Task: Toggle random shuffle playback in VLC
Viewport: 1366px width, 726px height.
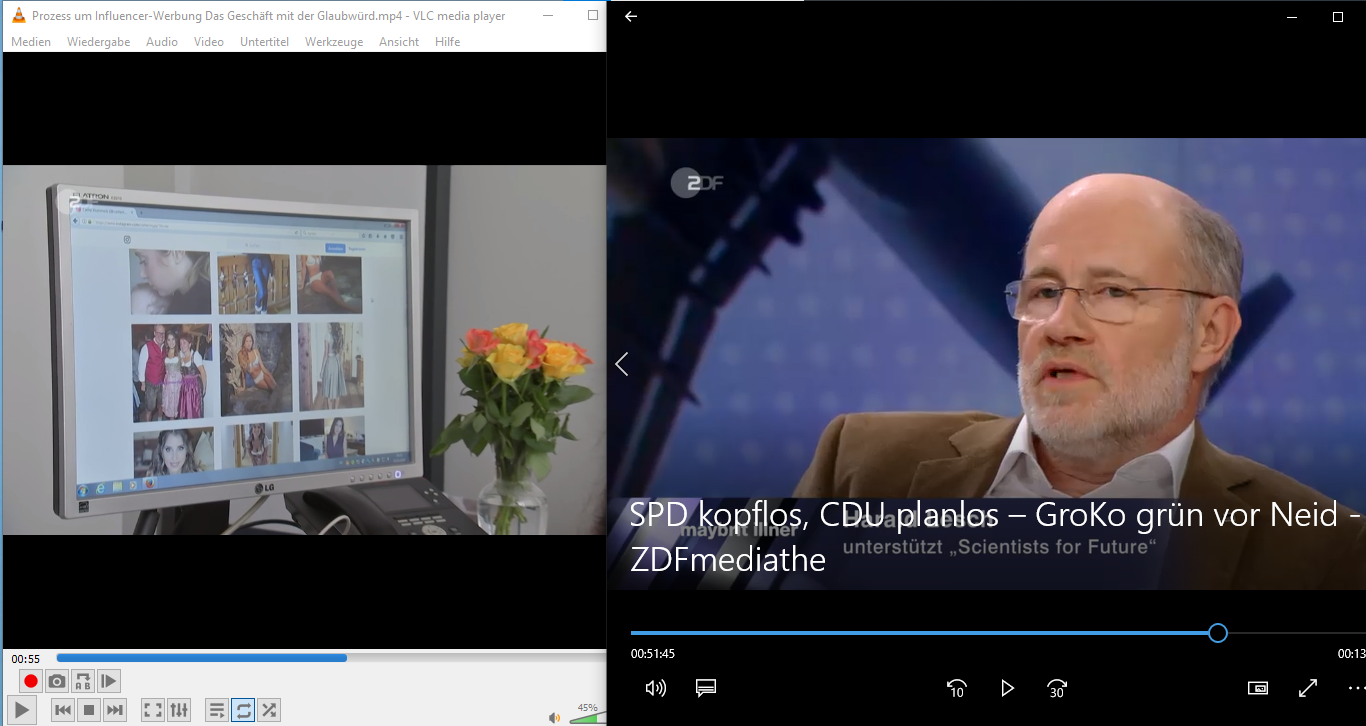Action: coord(269,710)
